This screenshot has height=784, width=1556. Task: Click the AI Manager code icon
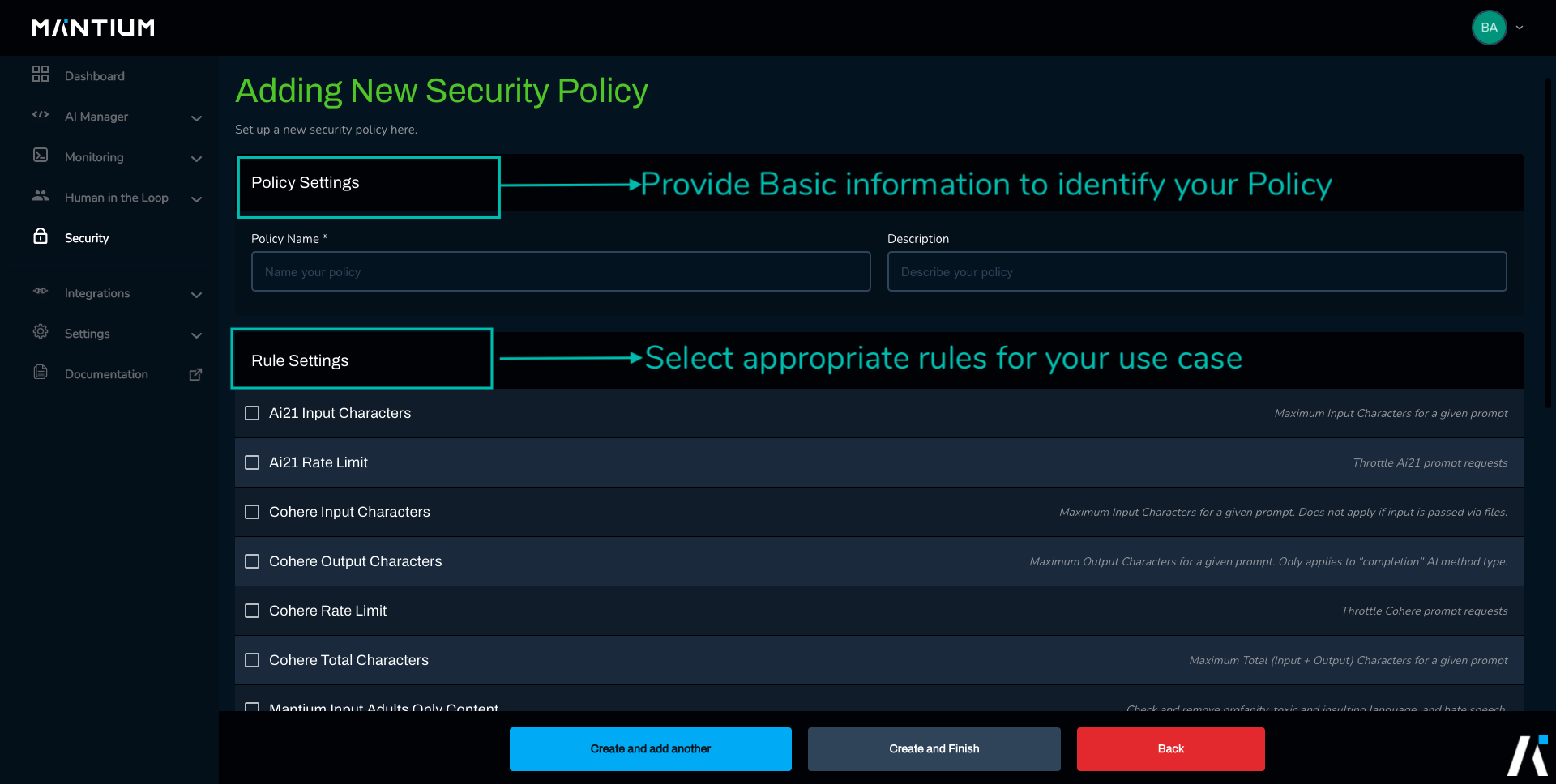[x=41, y=115]
